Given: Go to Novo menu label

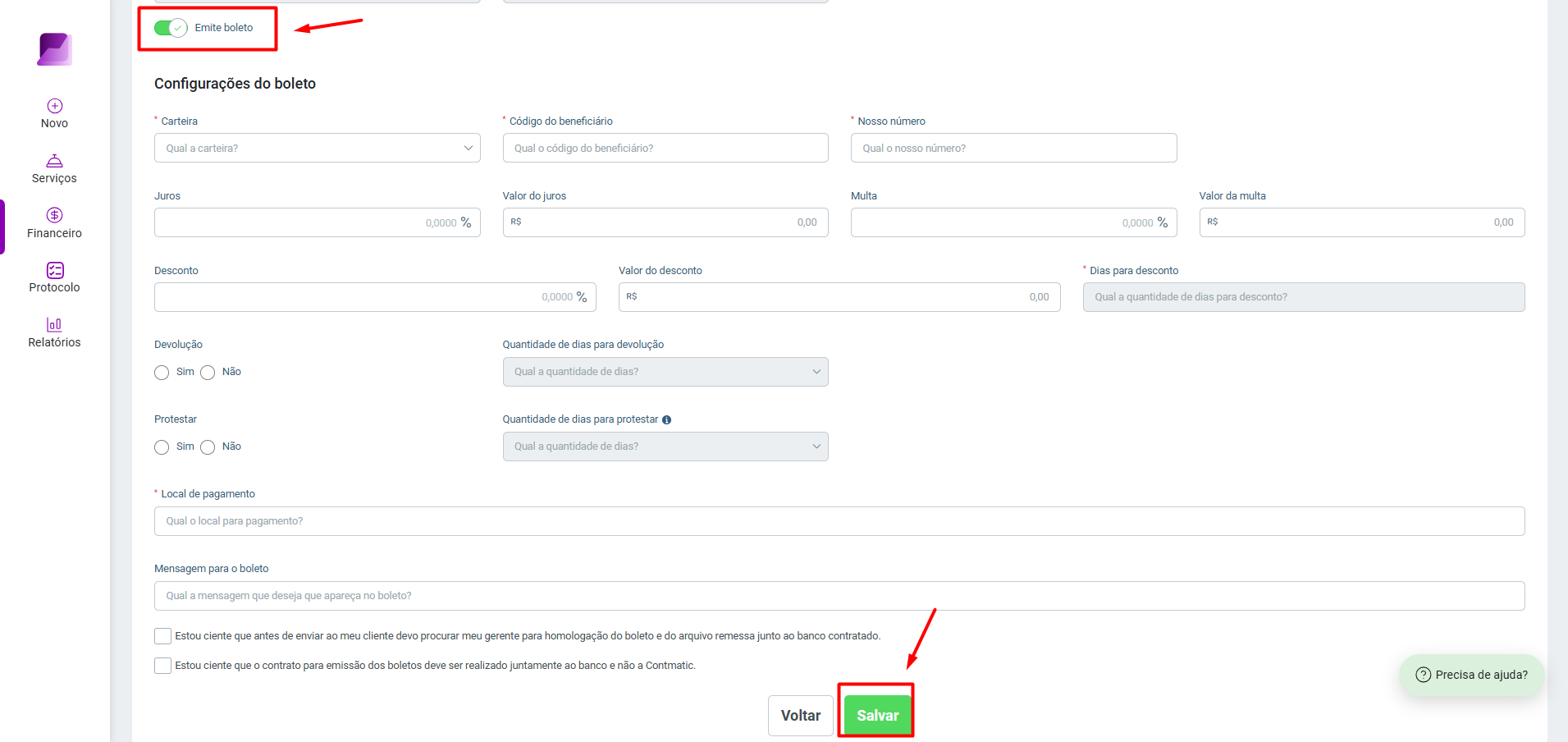Looking at the screenshot, I should (55, 124).
